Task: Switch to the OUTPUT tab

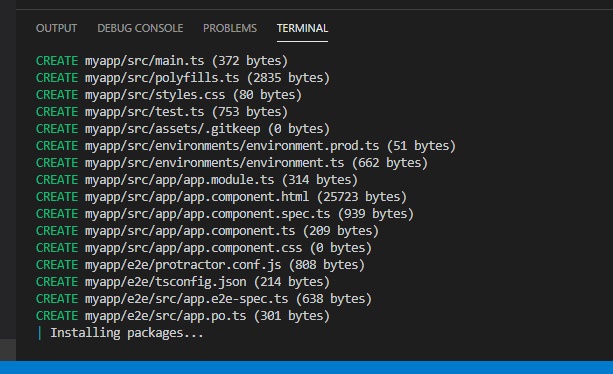Action: pyautogui.click(x=56, y=28)
